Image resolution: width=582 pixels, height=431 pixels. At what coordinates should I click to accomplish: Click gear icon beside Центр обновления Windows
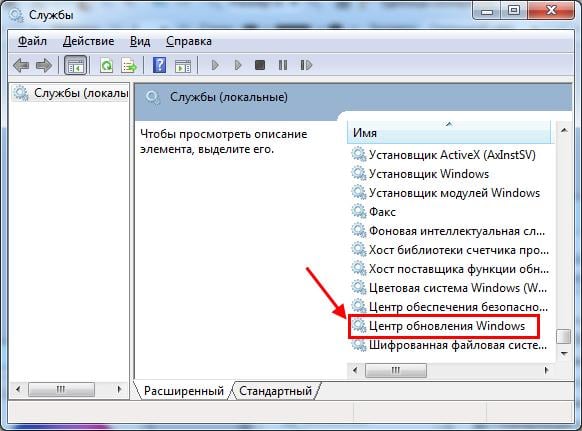pyautogui.click(x=359, y=326)
